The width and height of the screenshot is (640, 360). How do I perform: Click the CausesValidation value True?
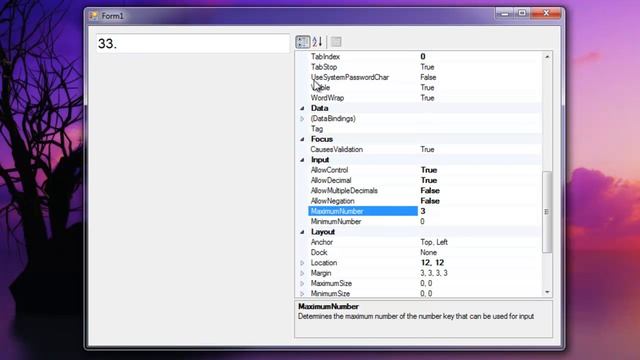427,149
